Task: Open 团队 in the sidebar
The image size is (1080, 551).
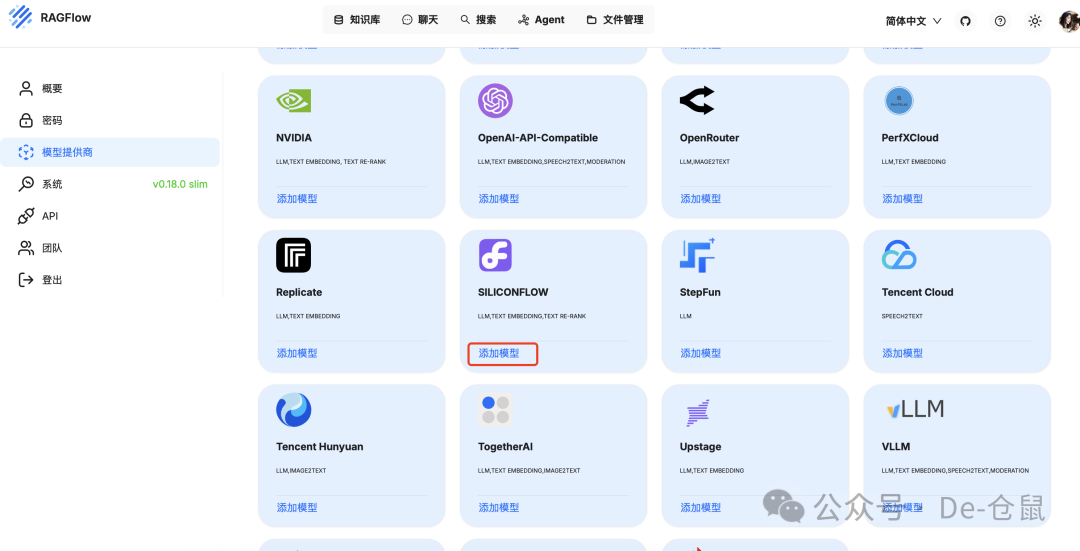Action: (x=110, y=248)
